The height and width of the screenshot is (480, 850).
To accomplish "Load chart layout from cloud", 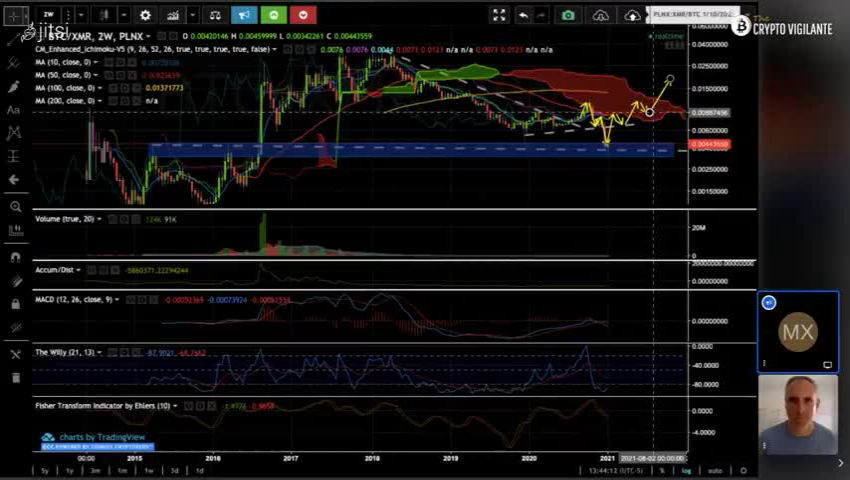I will click(x=601, y=16).
